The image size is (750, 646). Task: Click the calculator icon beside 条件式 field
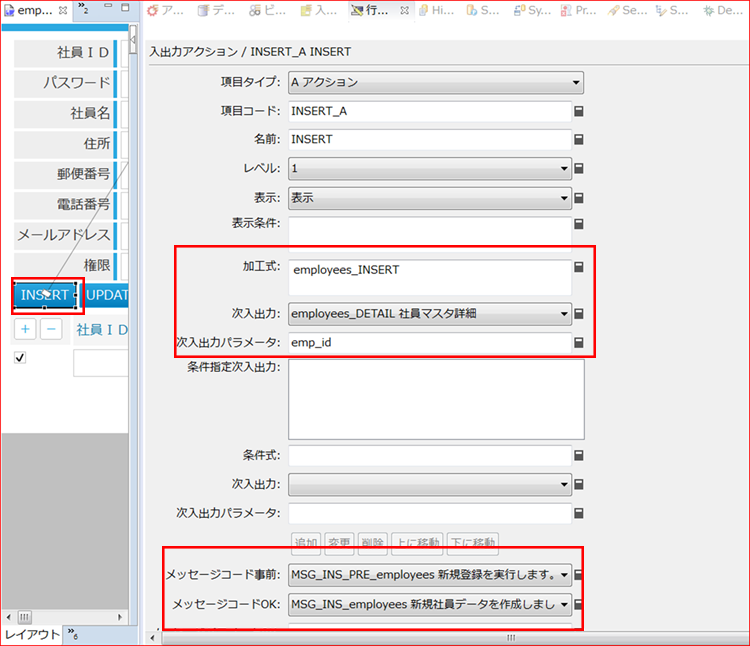[578, 456]
